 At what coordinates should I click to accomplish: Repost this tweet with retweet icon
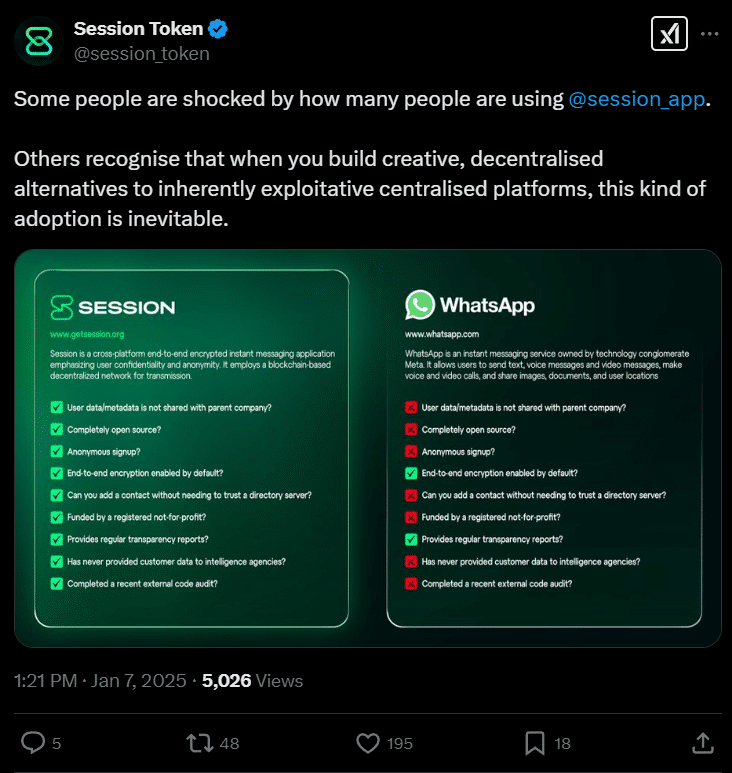(200, 742)
